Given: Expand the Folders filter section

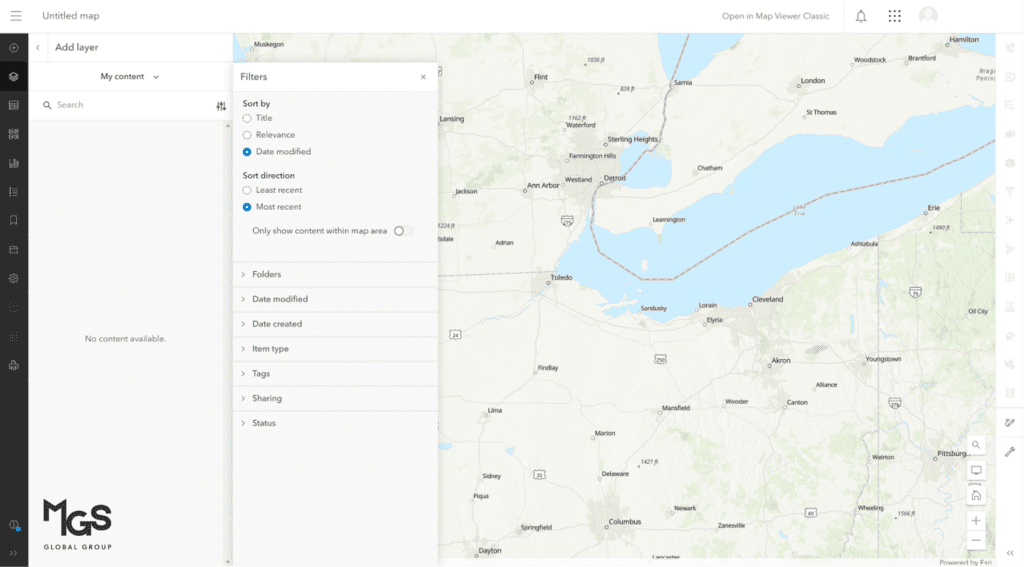Looking at the screenshot, I should pos(266,274).
